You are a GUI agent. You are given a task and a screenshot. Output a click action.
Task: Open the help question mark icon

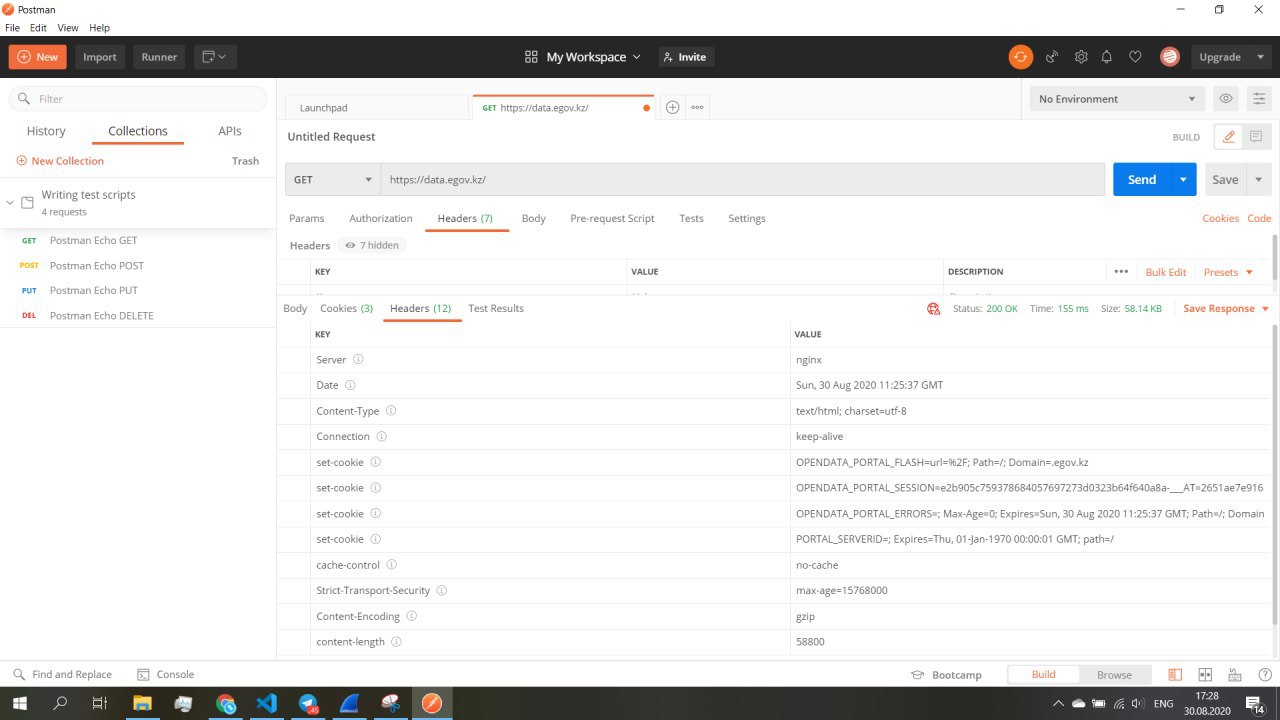[1265, 675]
